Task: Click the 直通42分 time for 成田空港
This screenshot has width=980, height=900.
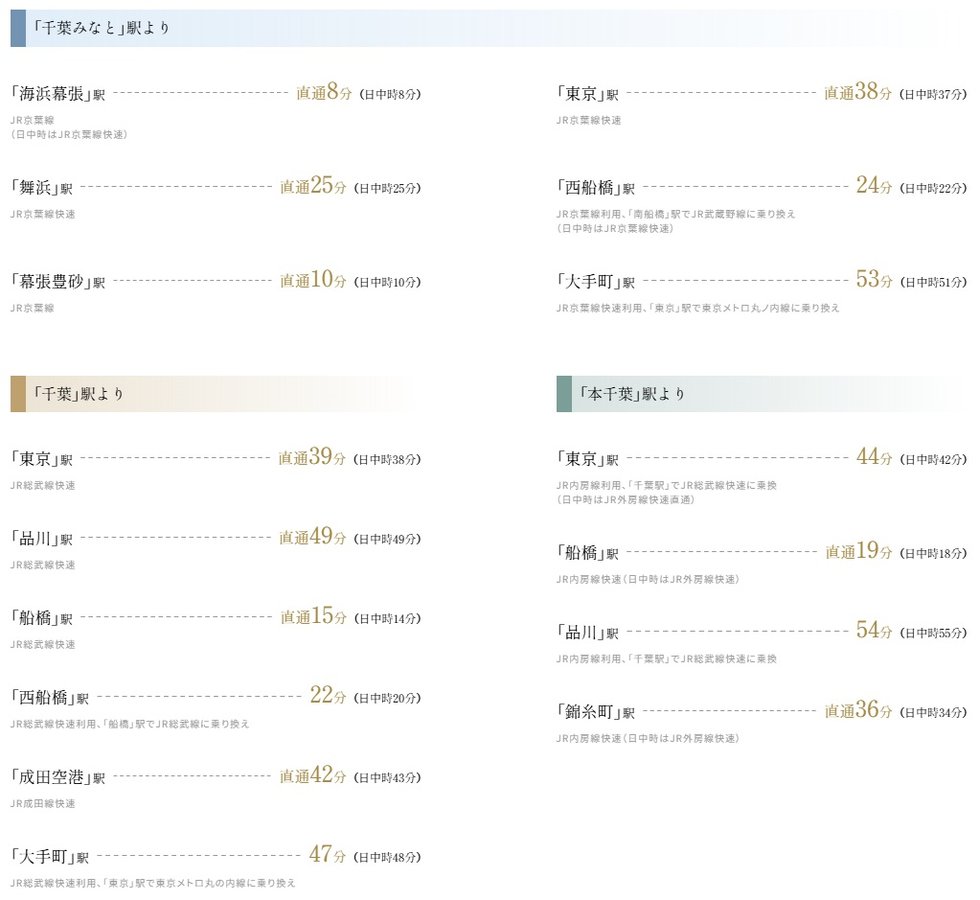Action: [313, 776]
